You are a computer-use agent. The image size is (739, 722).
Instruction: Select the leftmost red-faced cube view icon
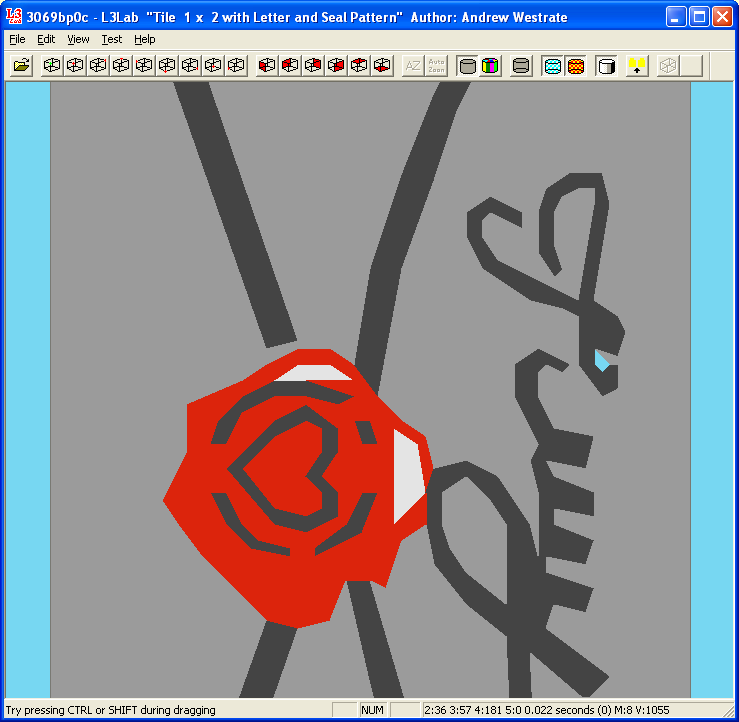267,66
